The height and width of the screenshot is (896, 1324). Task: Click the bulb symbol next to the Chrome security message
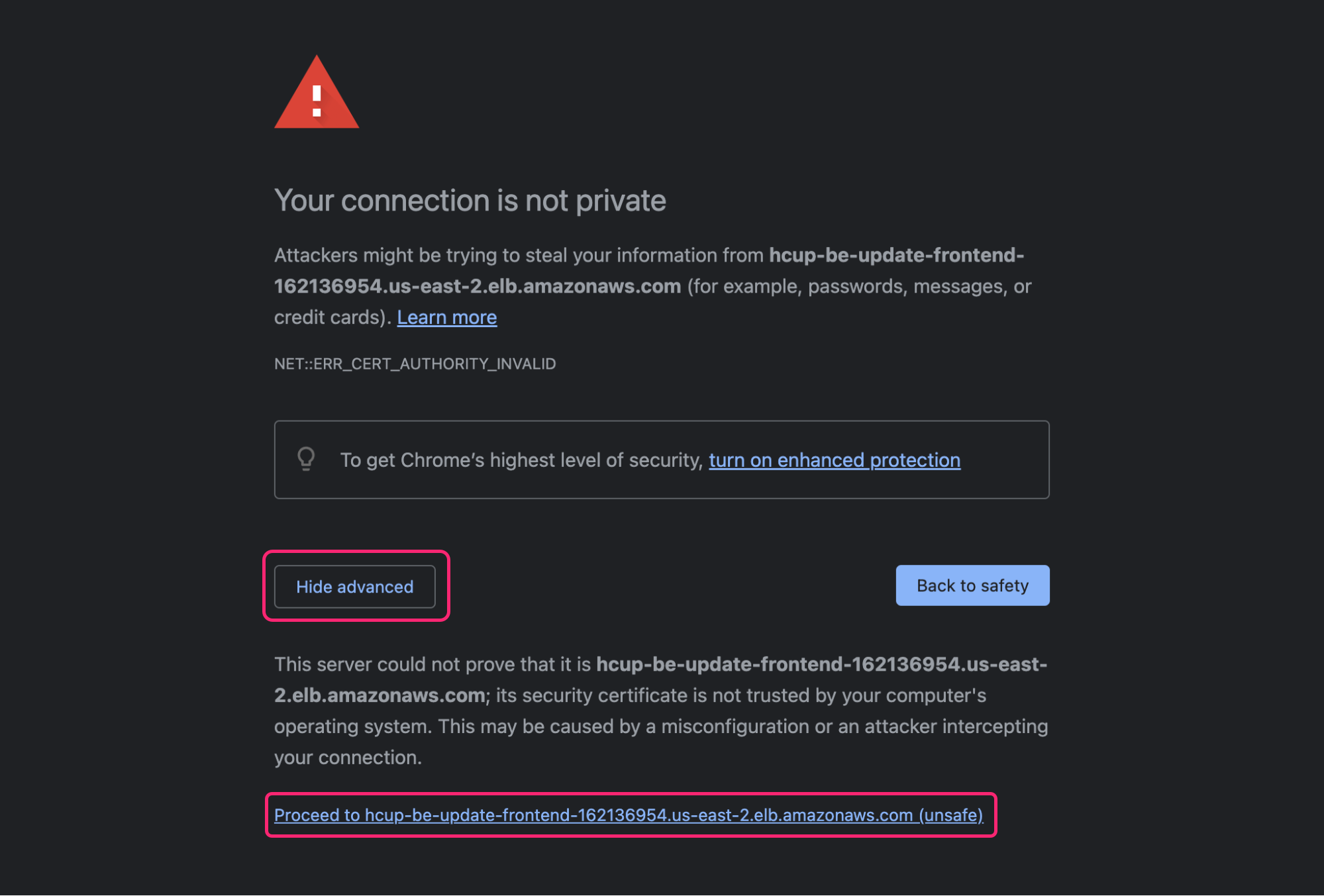coord(307,459)
